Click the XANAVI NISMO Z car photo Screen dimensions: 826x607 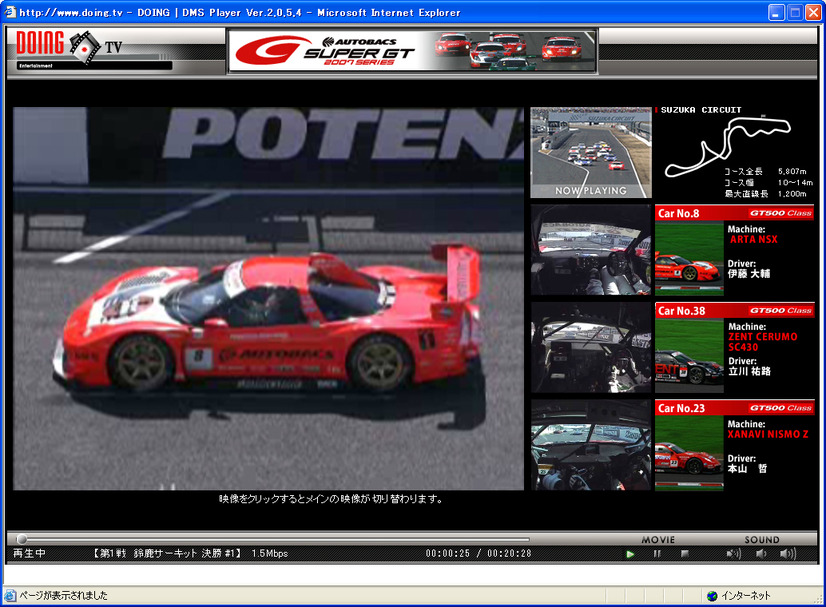point(689,453)
